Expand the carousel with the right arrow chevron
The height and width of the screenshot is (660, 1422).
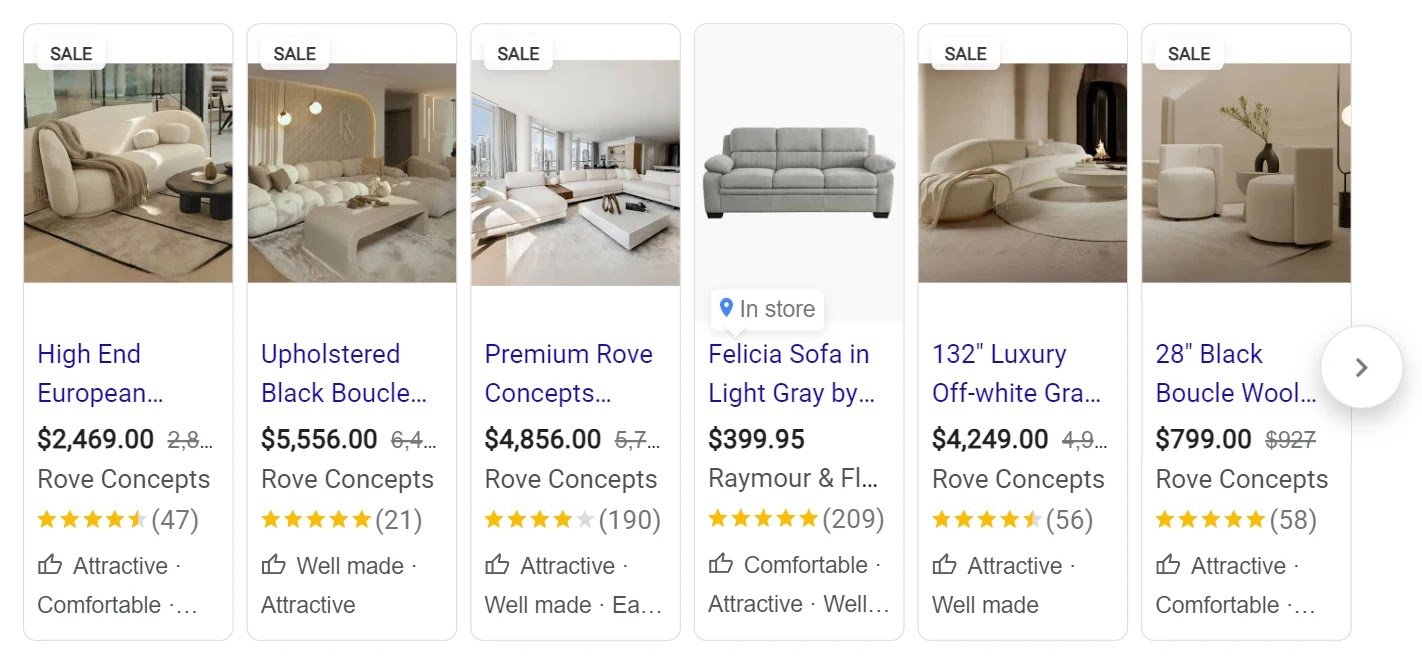click(x=1362, y=367)
